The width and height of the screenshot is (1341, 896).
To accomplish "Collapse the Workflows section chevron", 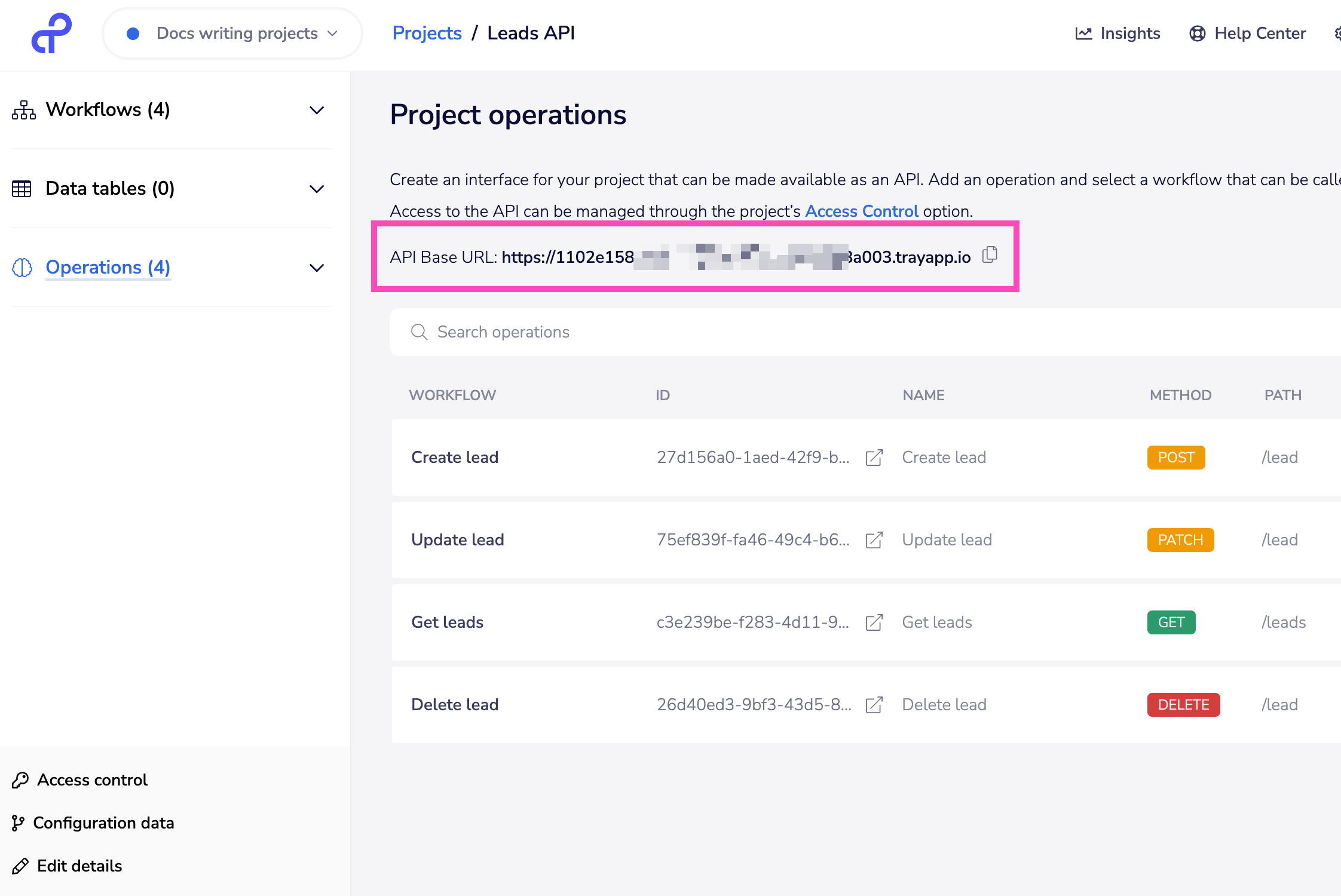I will 317,109.
